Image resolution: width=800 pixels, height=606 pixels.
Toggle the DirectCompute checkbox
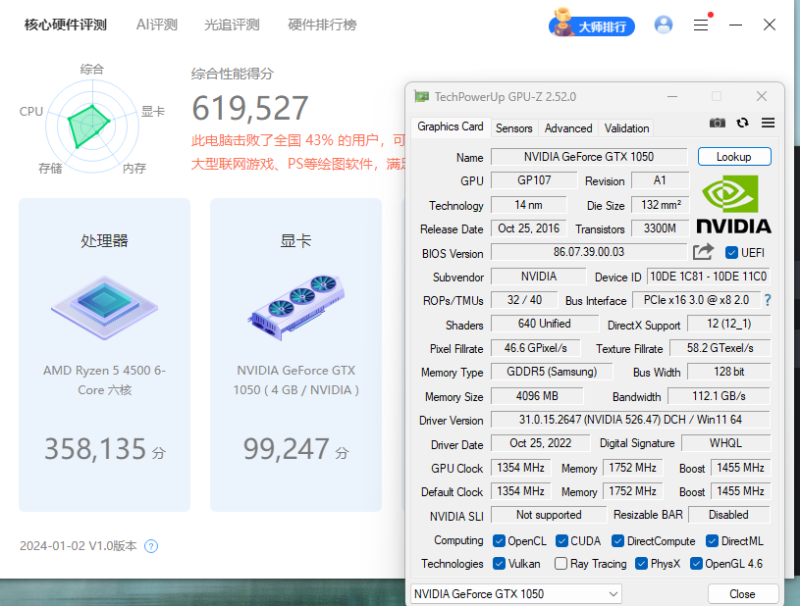click(618, 541)
